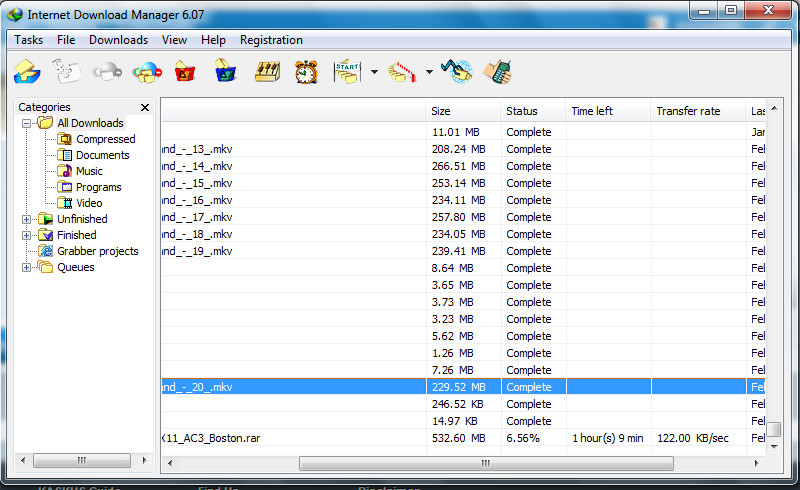Click the Stop Queue toolbar icon
The width and height of the screenshot is (800, 490).
click(402, 72)
